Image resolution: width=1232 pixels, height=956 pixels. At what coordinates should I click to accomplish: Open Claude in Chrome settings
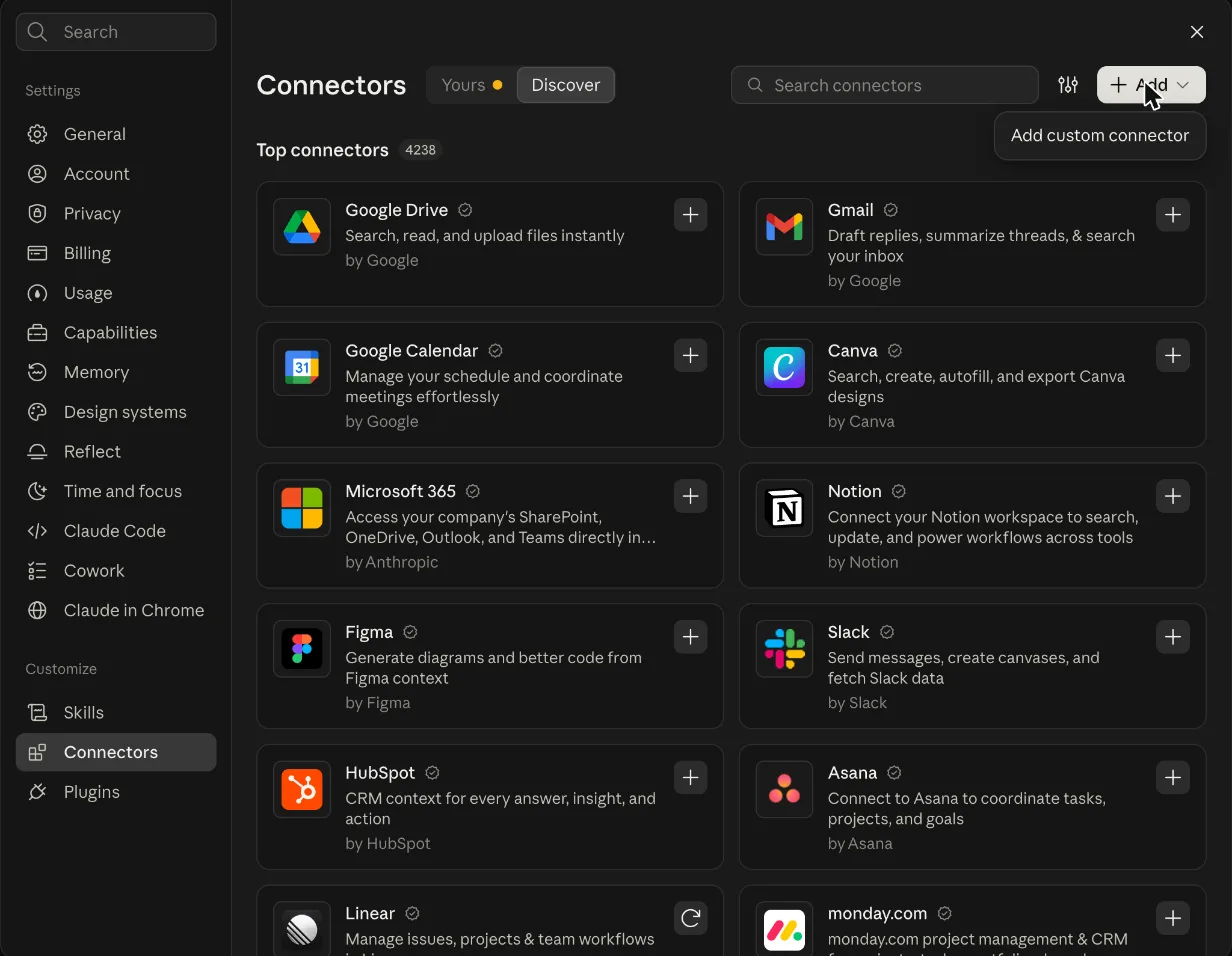pyautogui.click(x=116, y=610)
